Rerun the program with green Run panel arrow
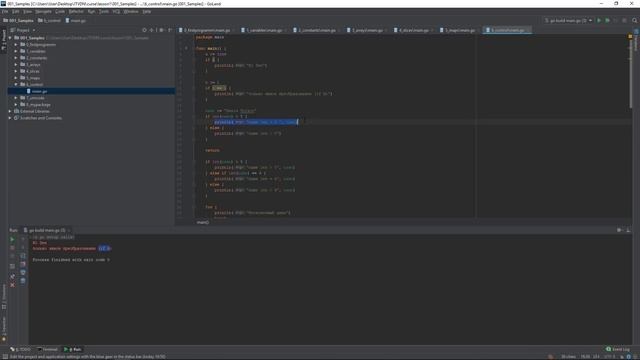 click(x=12, y=239)
